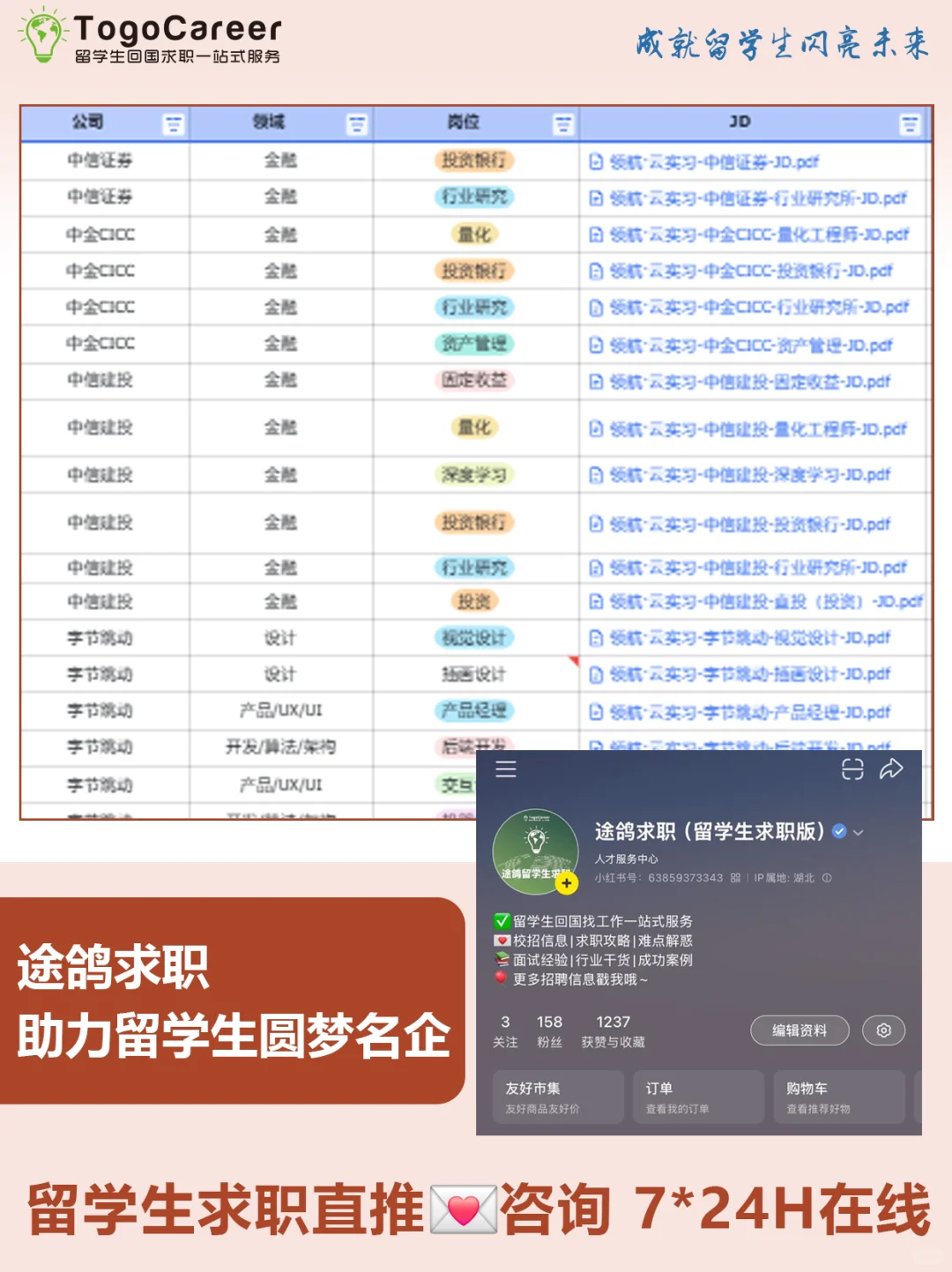Open 中金CICC-量化工程师-JD.pdf link
This screenshot has width=952, height=1272.
759,234
